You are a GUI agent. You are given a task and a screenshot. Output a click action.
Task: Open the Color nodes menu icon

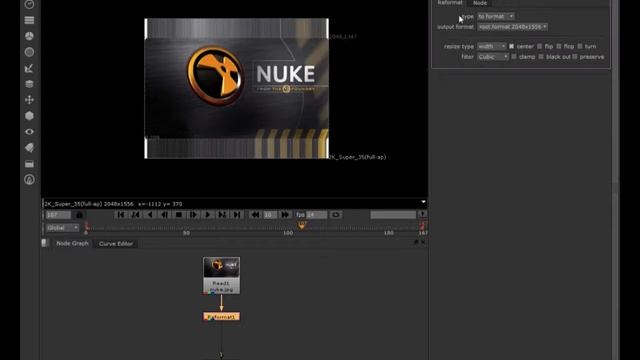(x=29, y=36)
